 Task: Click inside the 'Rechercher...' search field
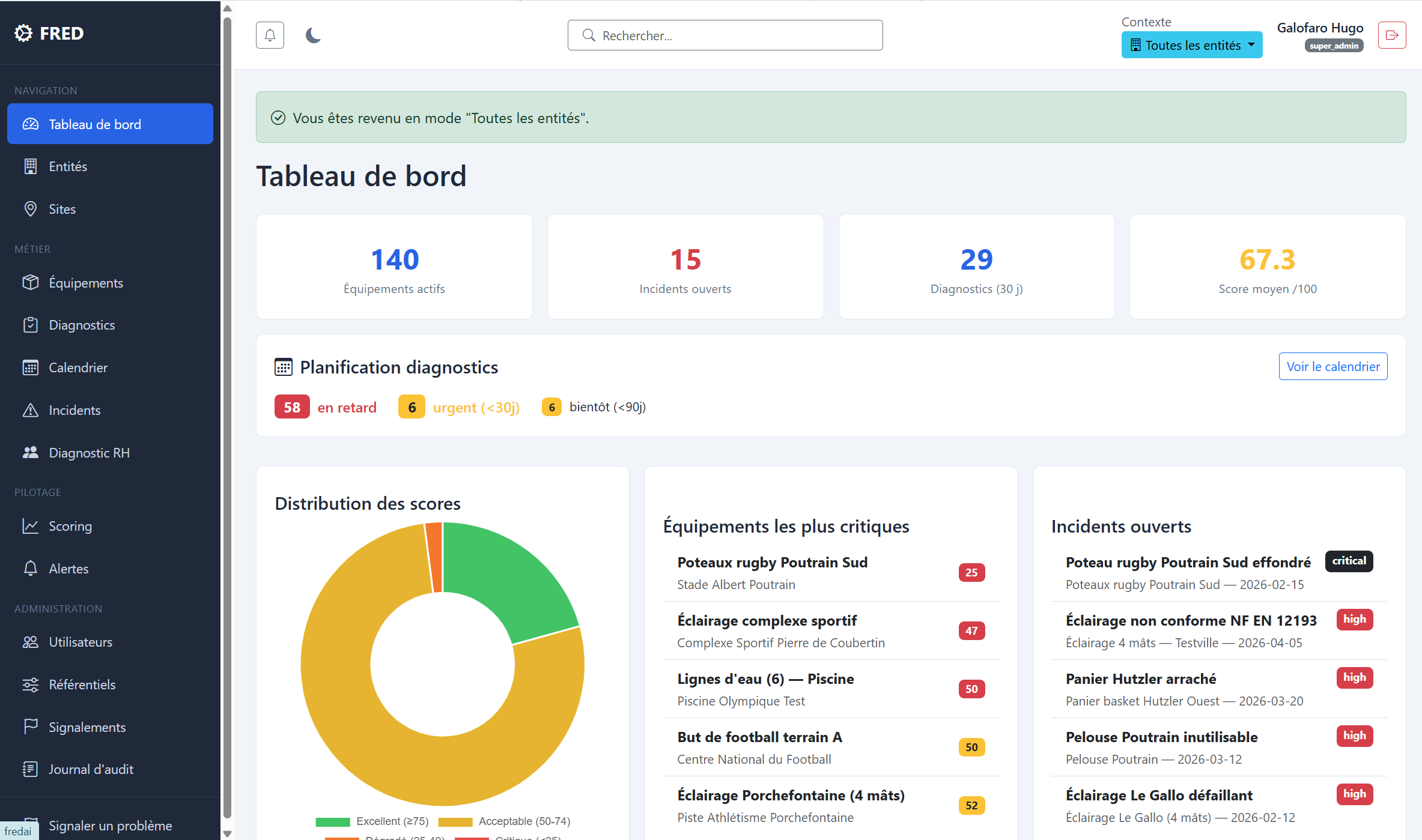[x=724, y=35]
